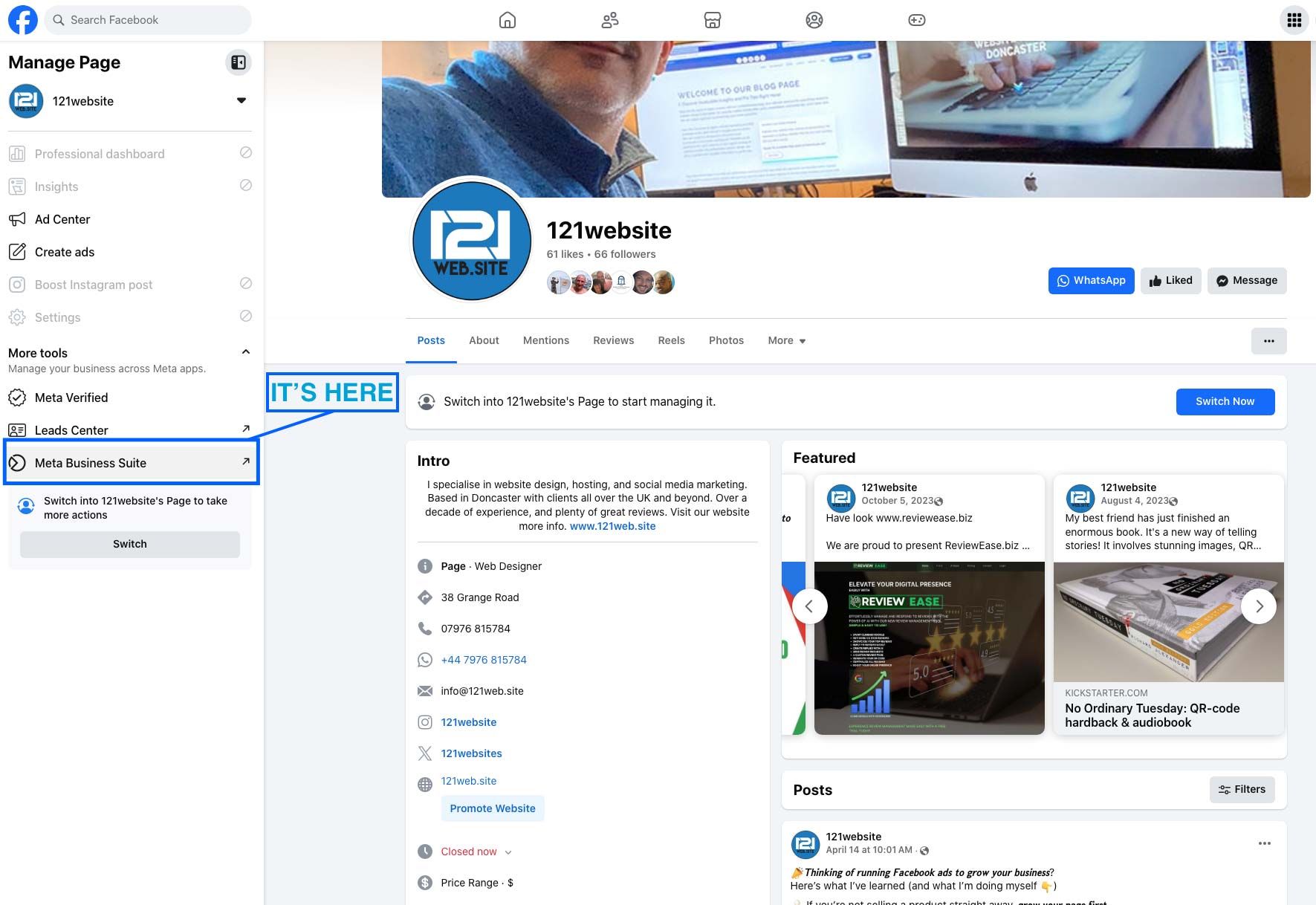Click next arrow in Featured carousel

coord(1259,606)
